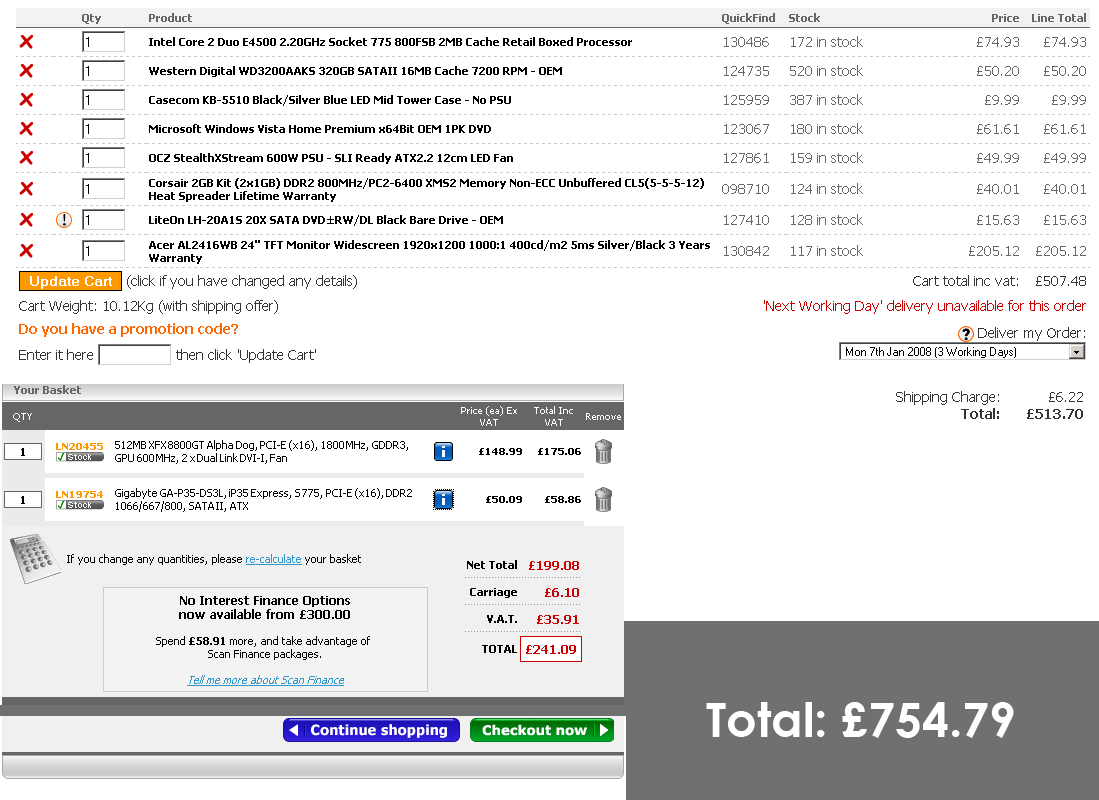Trash the XFX 8800GT basket item
The height and width of the screenshot is (800, 1099).
tap(603, 452)
